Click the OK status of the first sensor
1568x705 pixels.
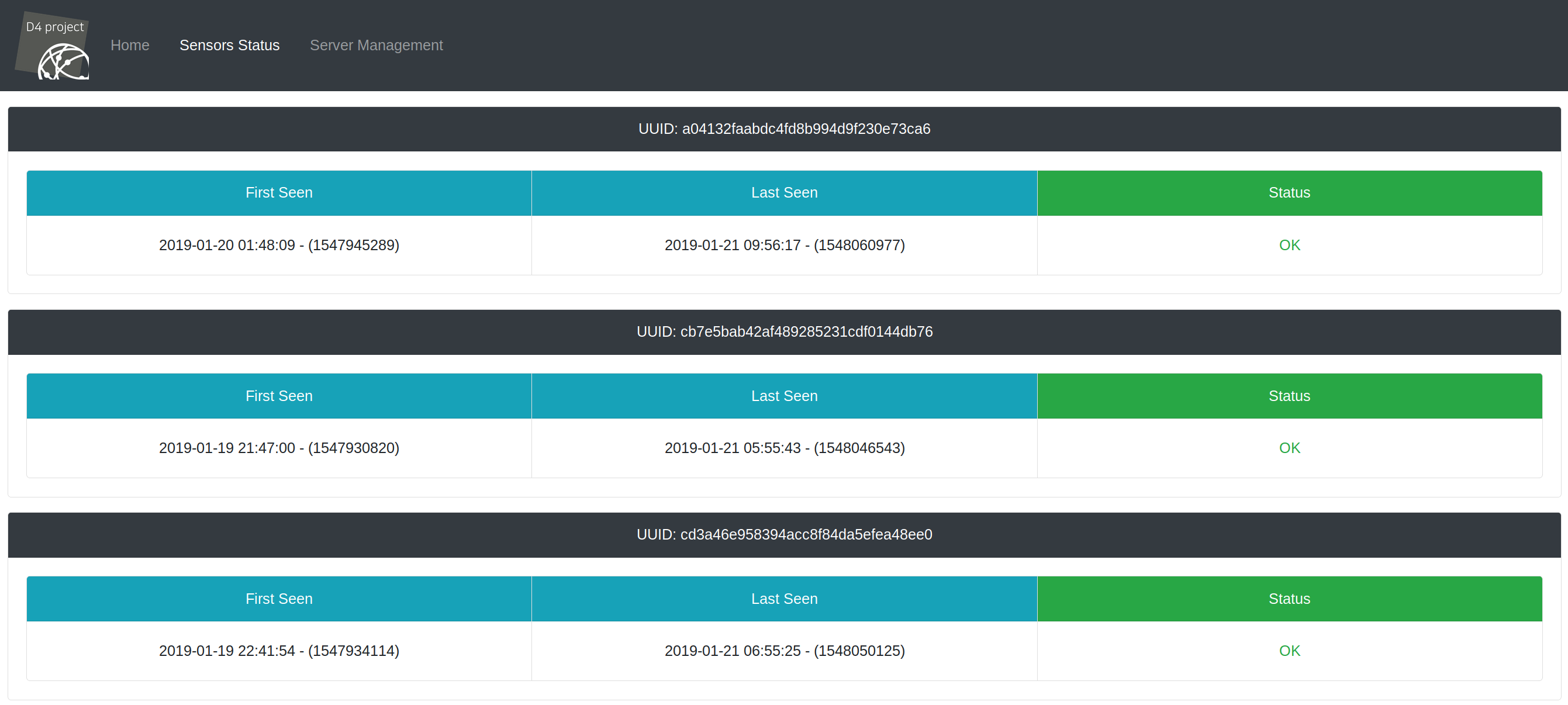tap(1289, 246)
